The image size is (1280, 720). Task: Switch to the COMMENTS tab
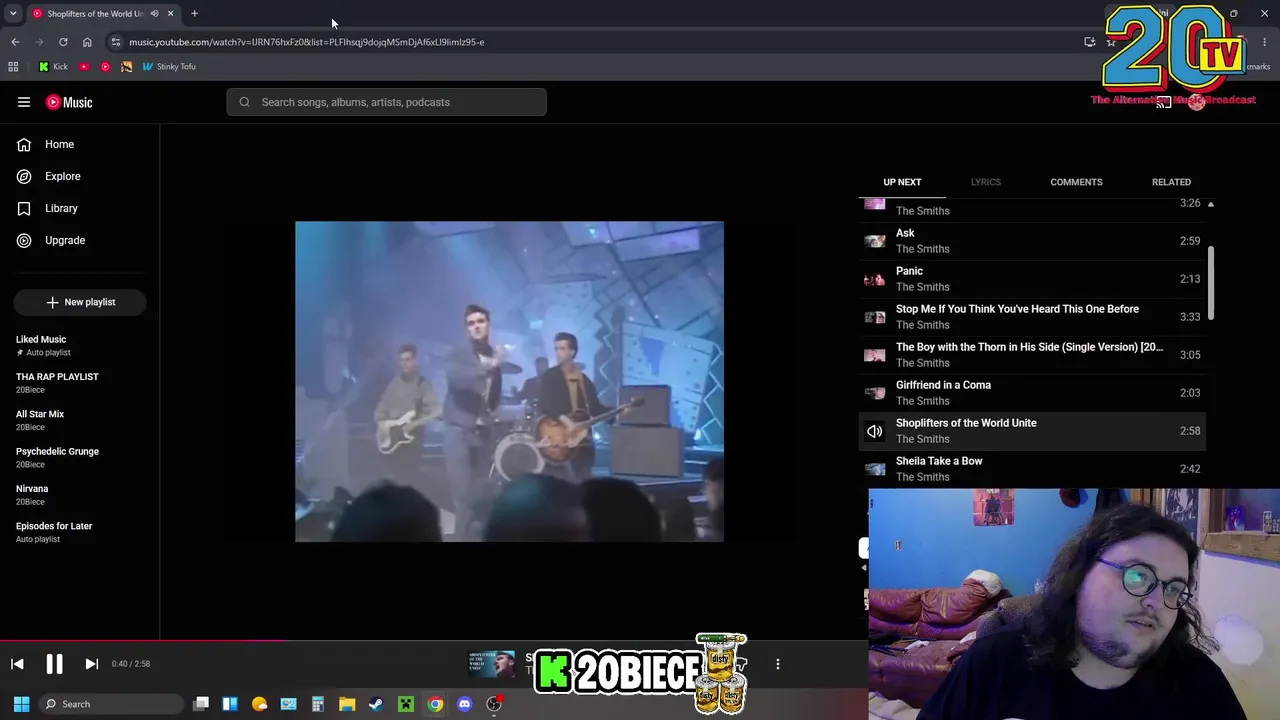(1076, 182)
